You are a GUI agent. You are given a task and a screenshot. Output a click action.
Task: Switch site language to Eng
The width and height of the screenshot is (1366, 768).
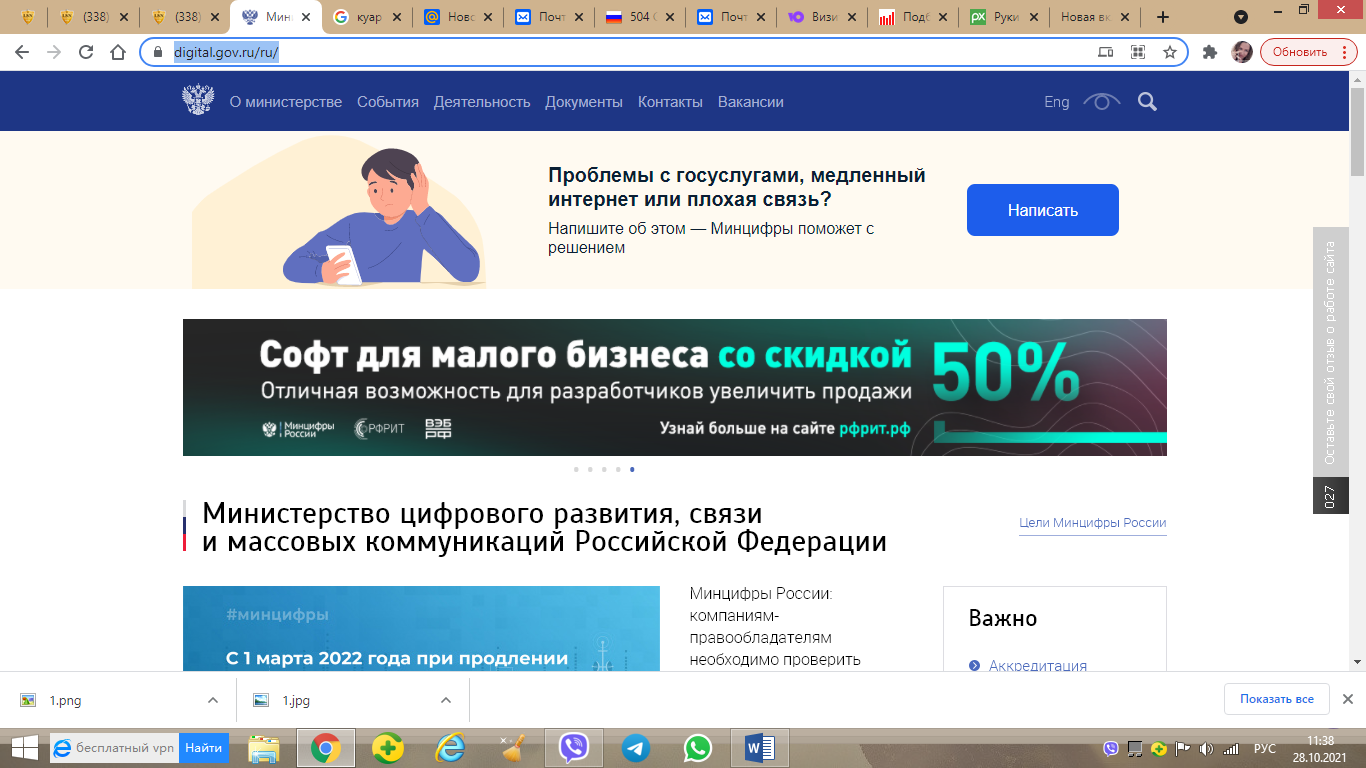[1057, 102]
